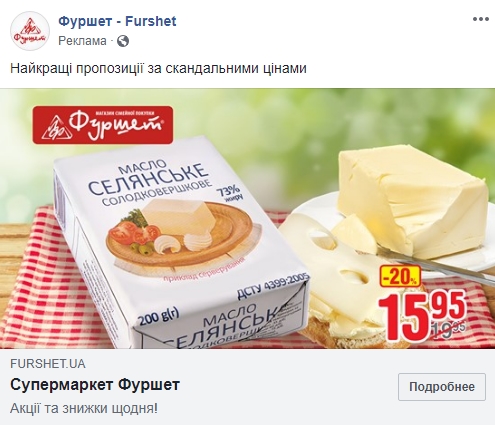Image resolution: width=495 pixels, height=425 pixels.
Task: Click the butter block on the plate
Action: (410, 200)
